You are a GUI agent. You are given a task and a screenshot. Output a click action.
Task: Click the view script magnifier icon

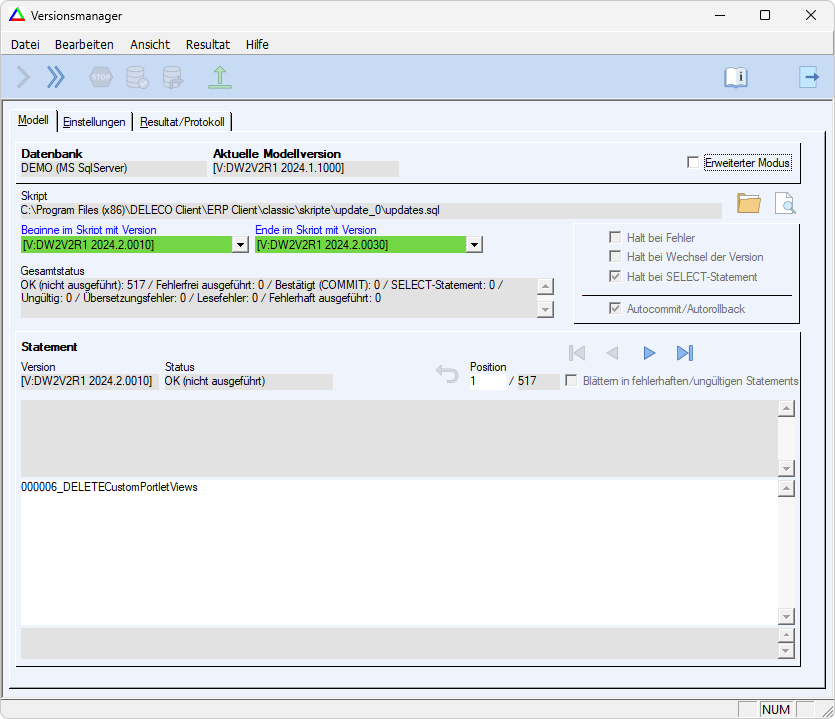[785, 203]
